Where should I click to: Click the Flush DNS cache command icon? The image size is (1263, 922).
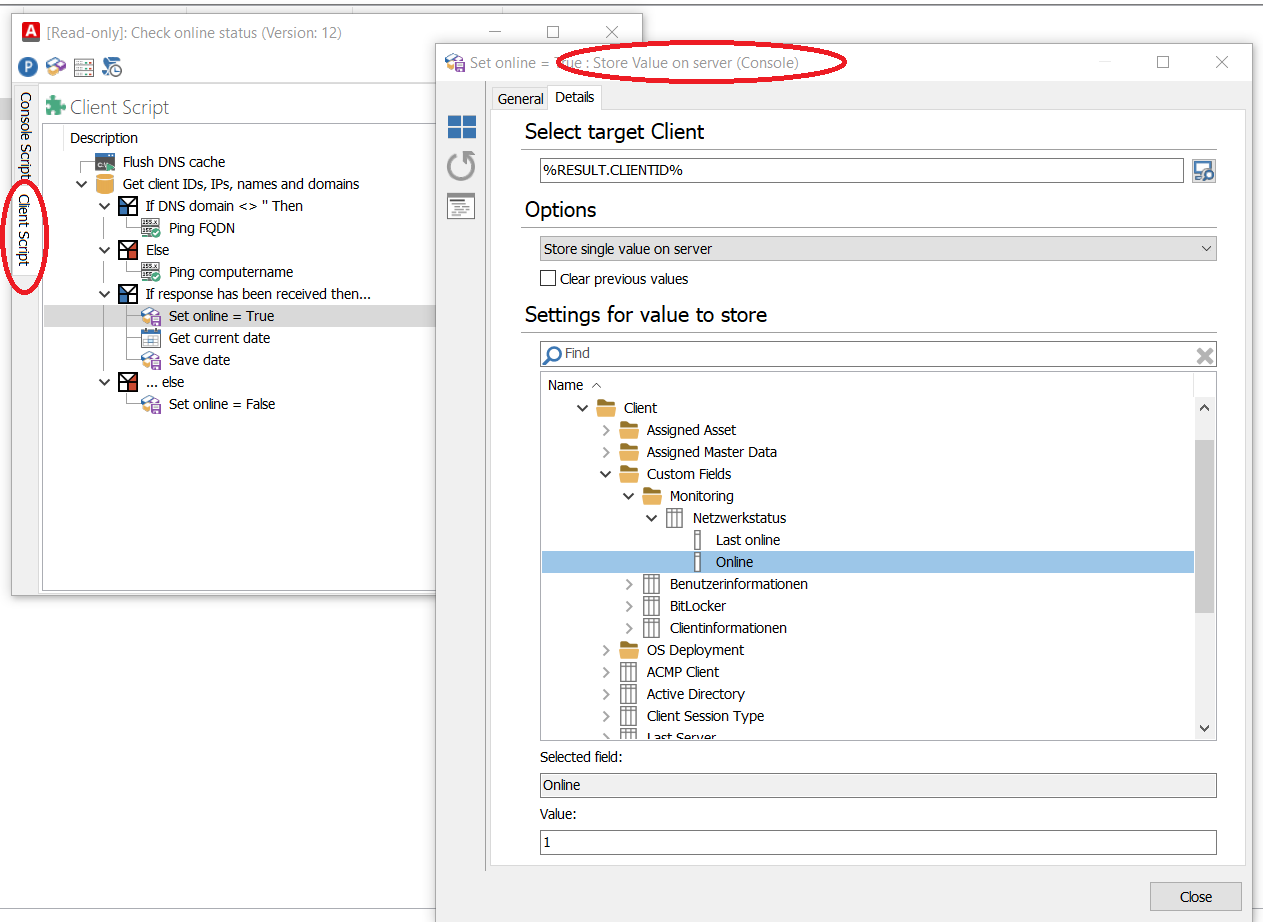click(106, 162)
